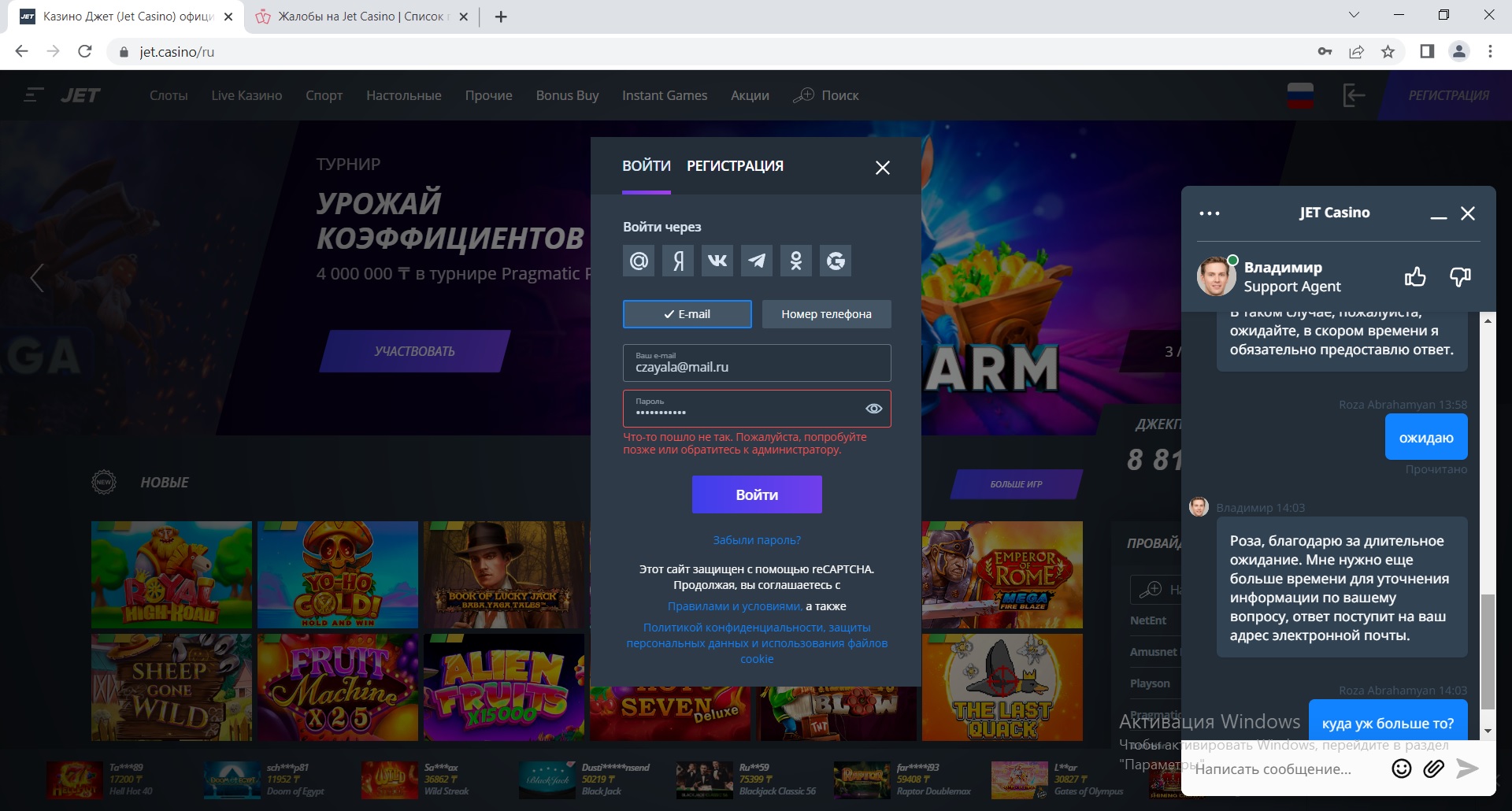Open saved passwords key icon
The height and width of the screenshot is (811, 1512).
(1325, 52)
